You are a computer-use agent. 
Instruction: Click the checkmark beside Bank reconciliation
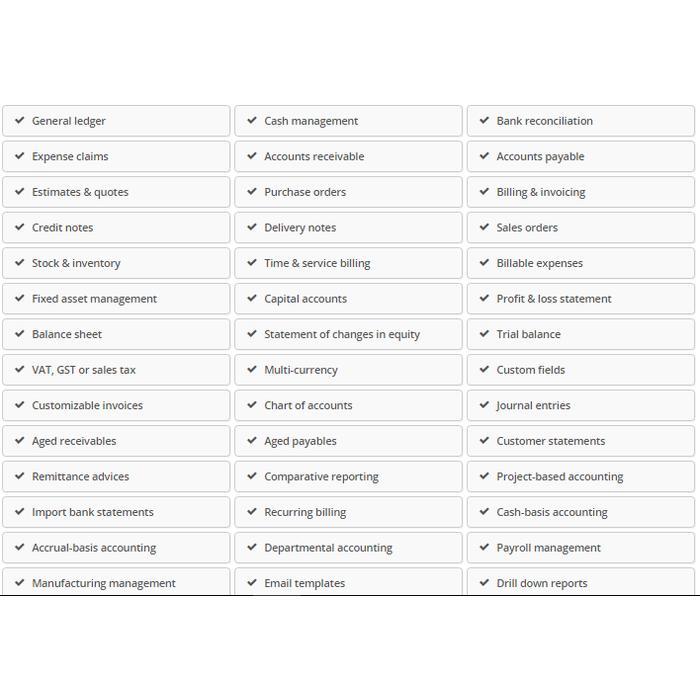point(484,120)
